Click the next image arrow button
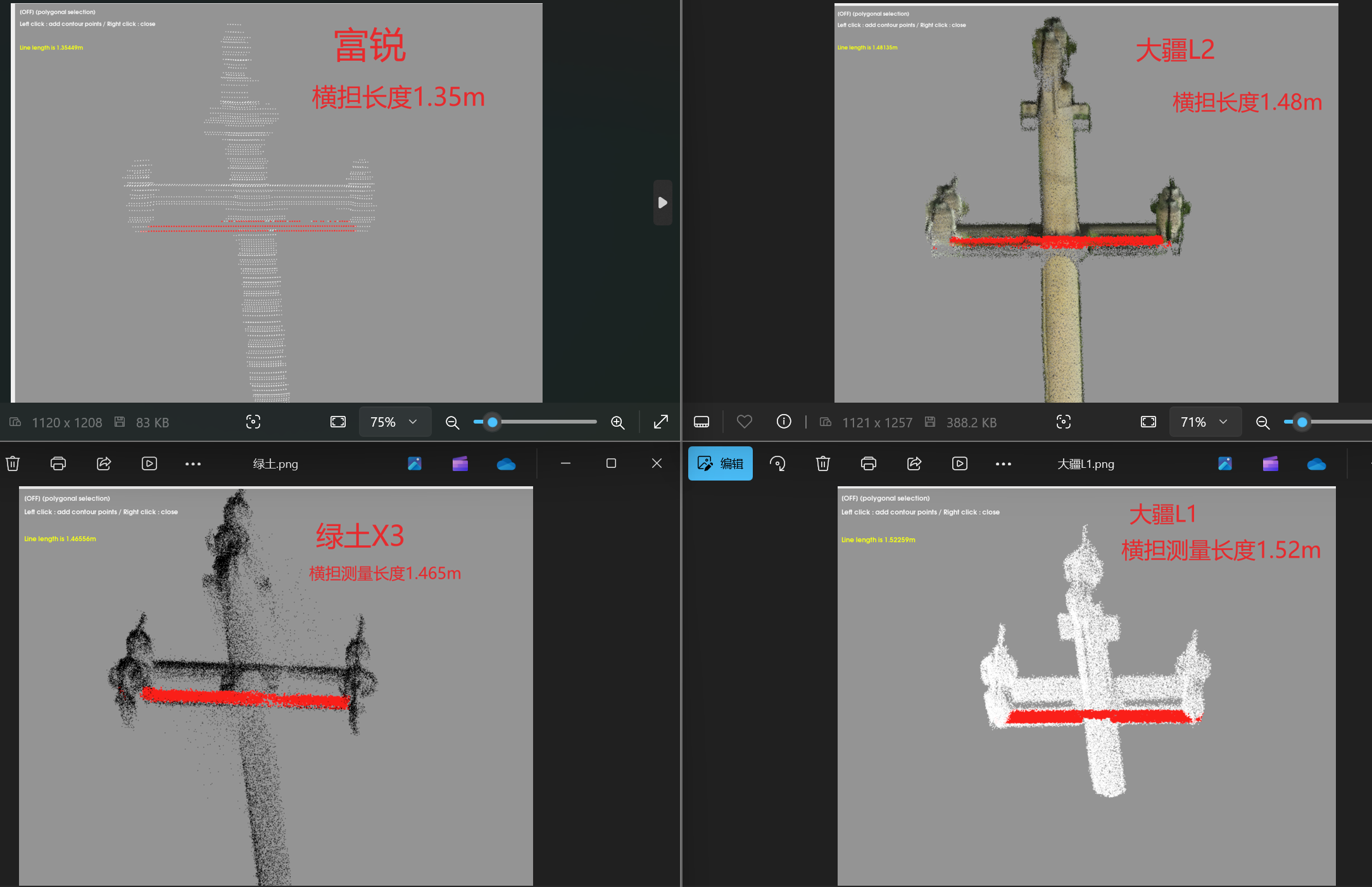The image size is (1372, 887). tap(662, 203)
